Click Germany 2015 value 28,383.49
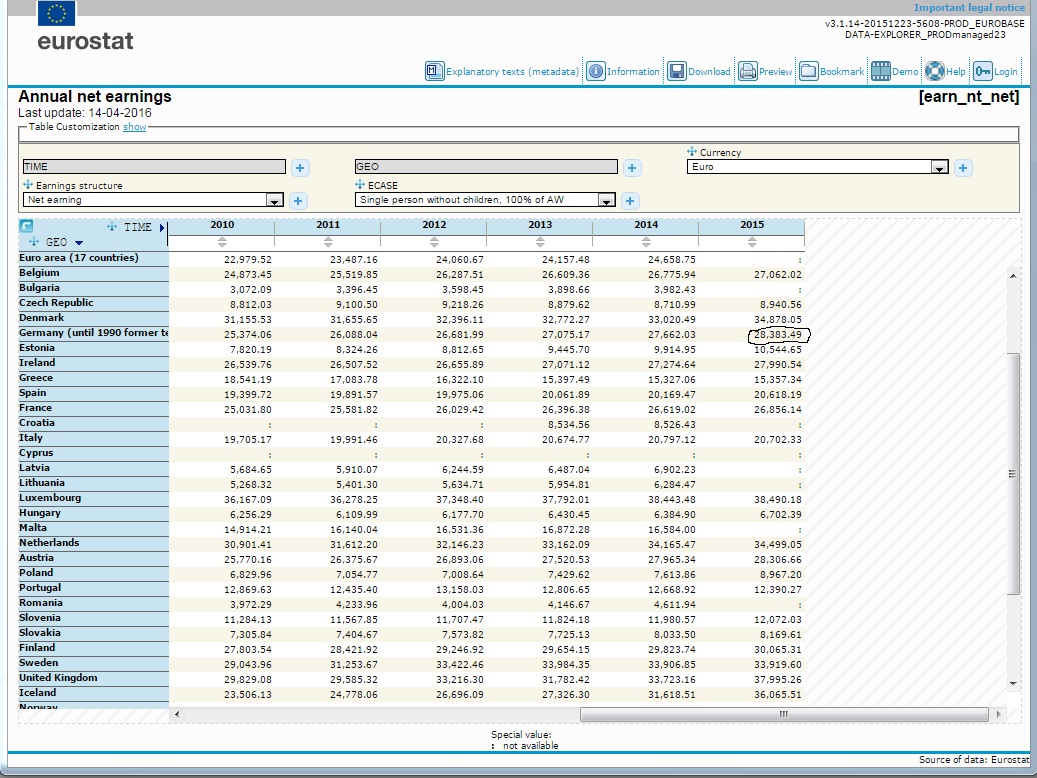Screen dimensions: 1037x778 777,335
